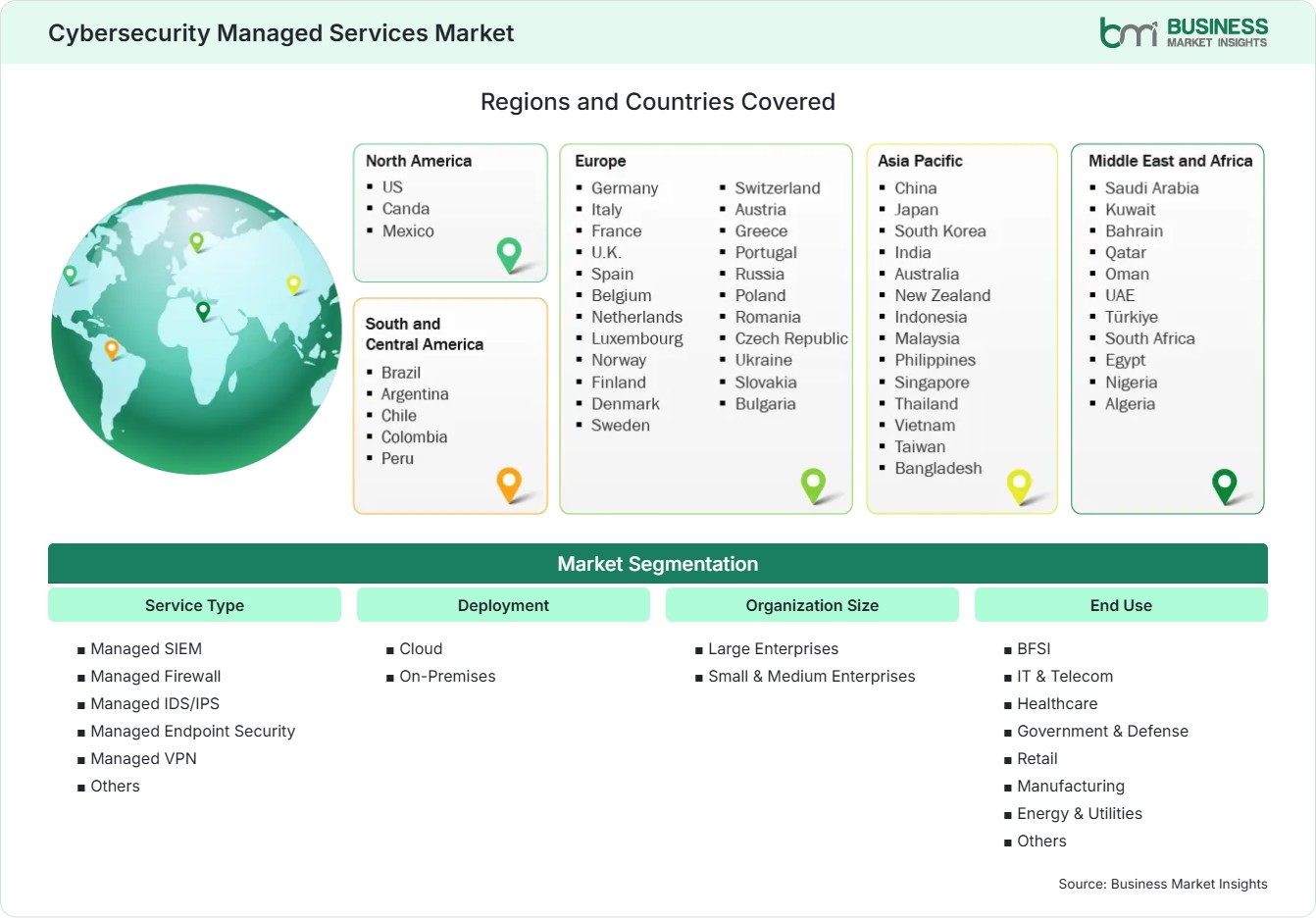Screen dimensions: 1316x918
Task: Click 'Manufacturing' under End Use
Action: pyautogui.click(x=1071, y=786)
